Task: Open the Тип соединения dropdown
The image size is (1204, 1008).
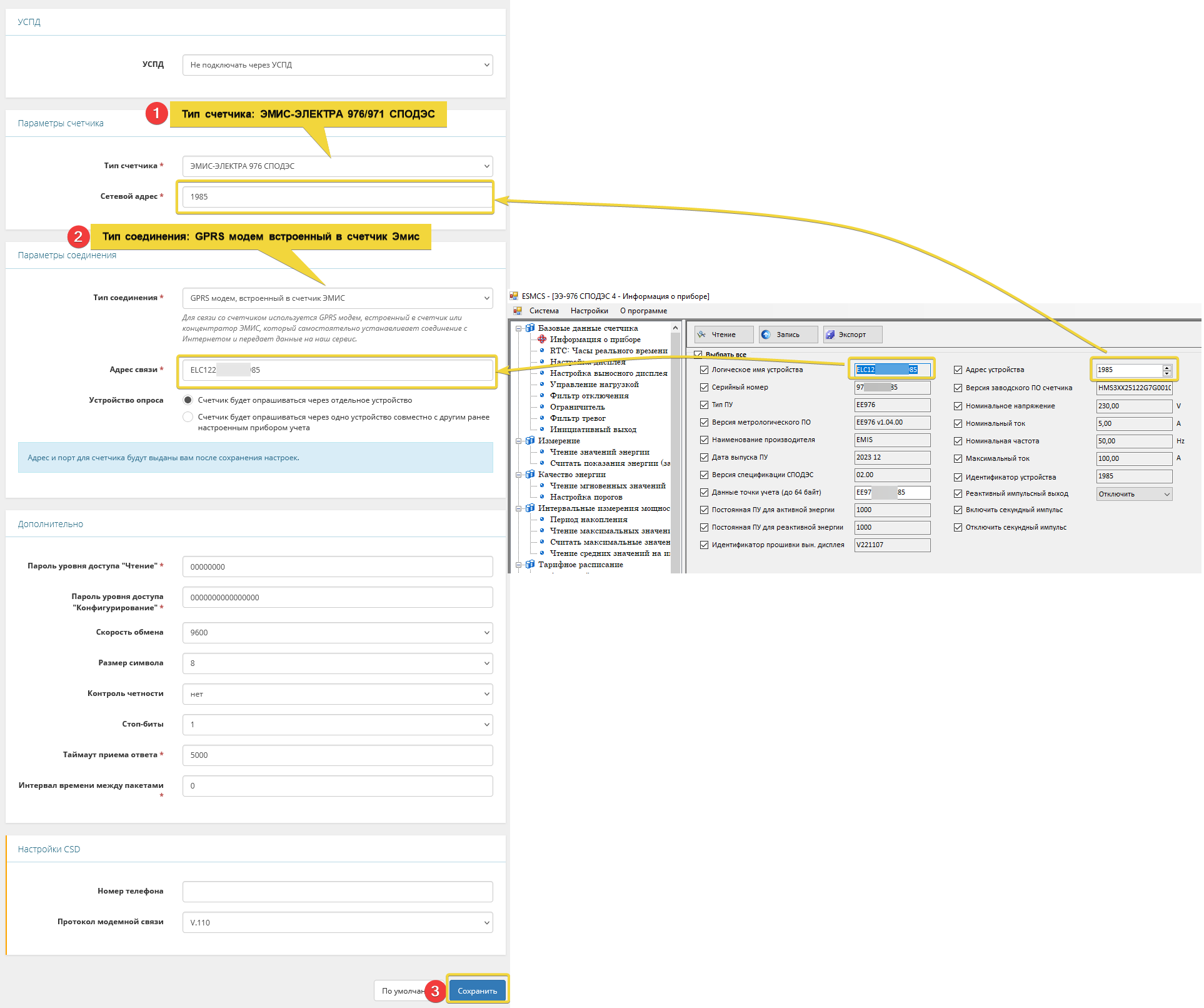Action: [338, 298]
